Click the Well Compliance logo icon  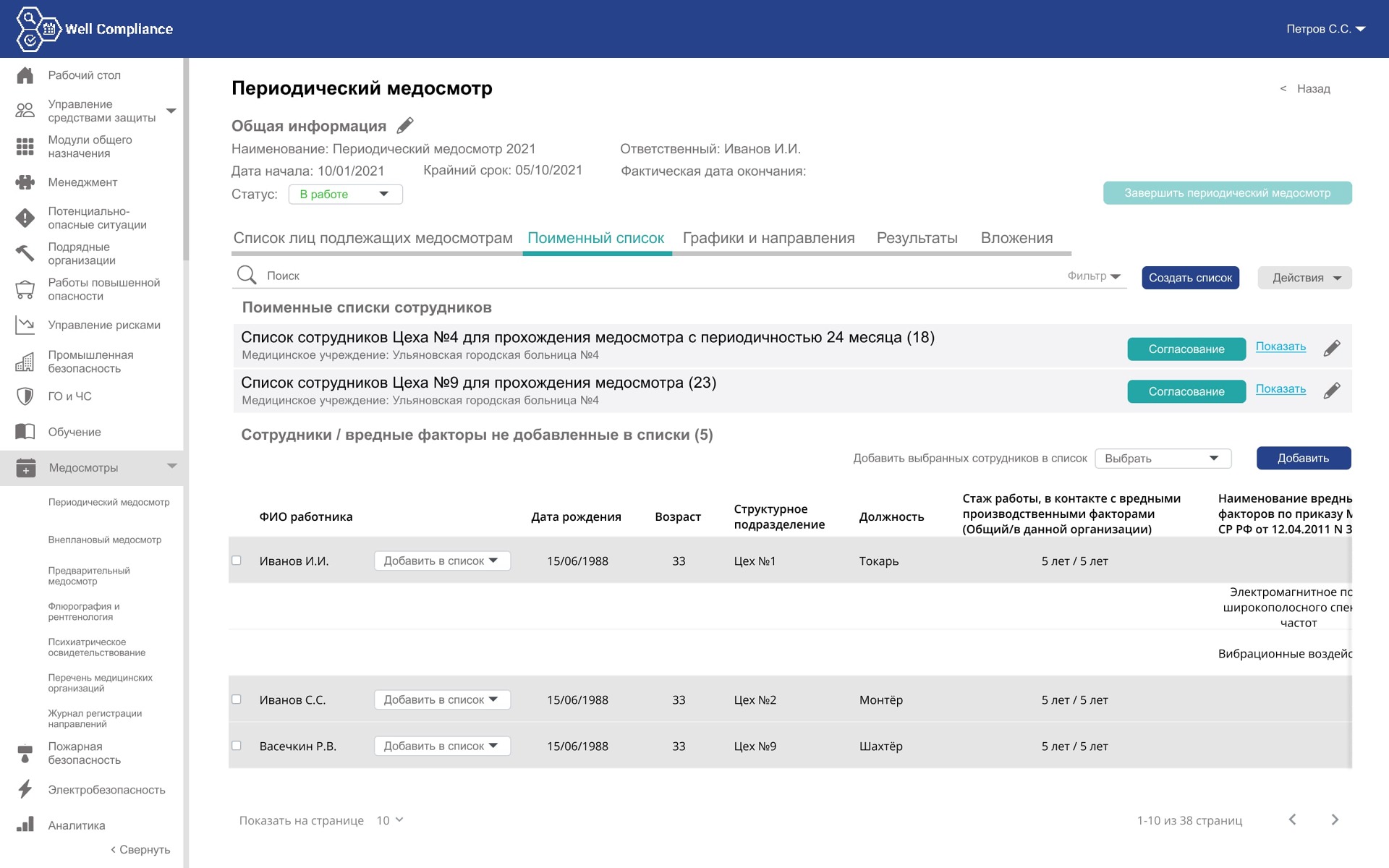pos(38,29)
